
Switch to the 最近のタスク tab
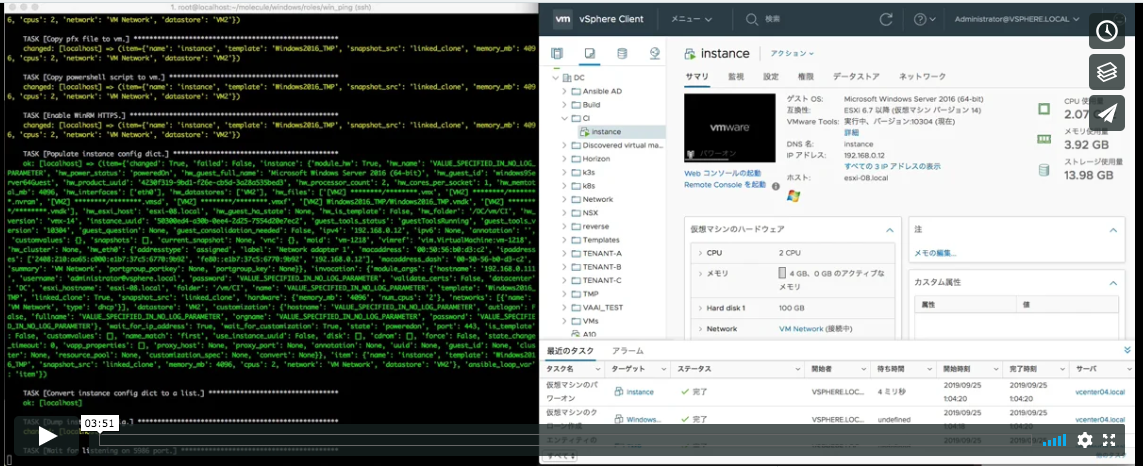(x=570, y=351)
